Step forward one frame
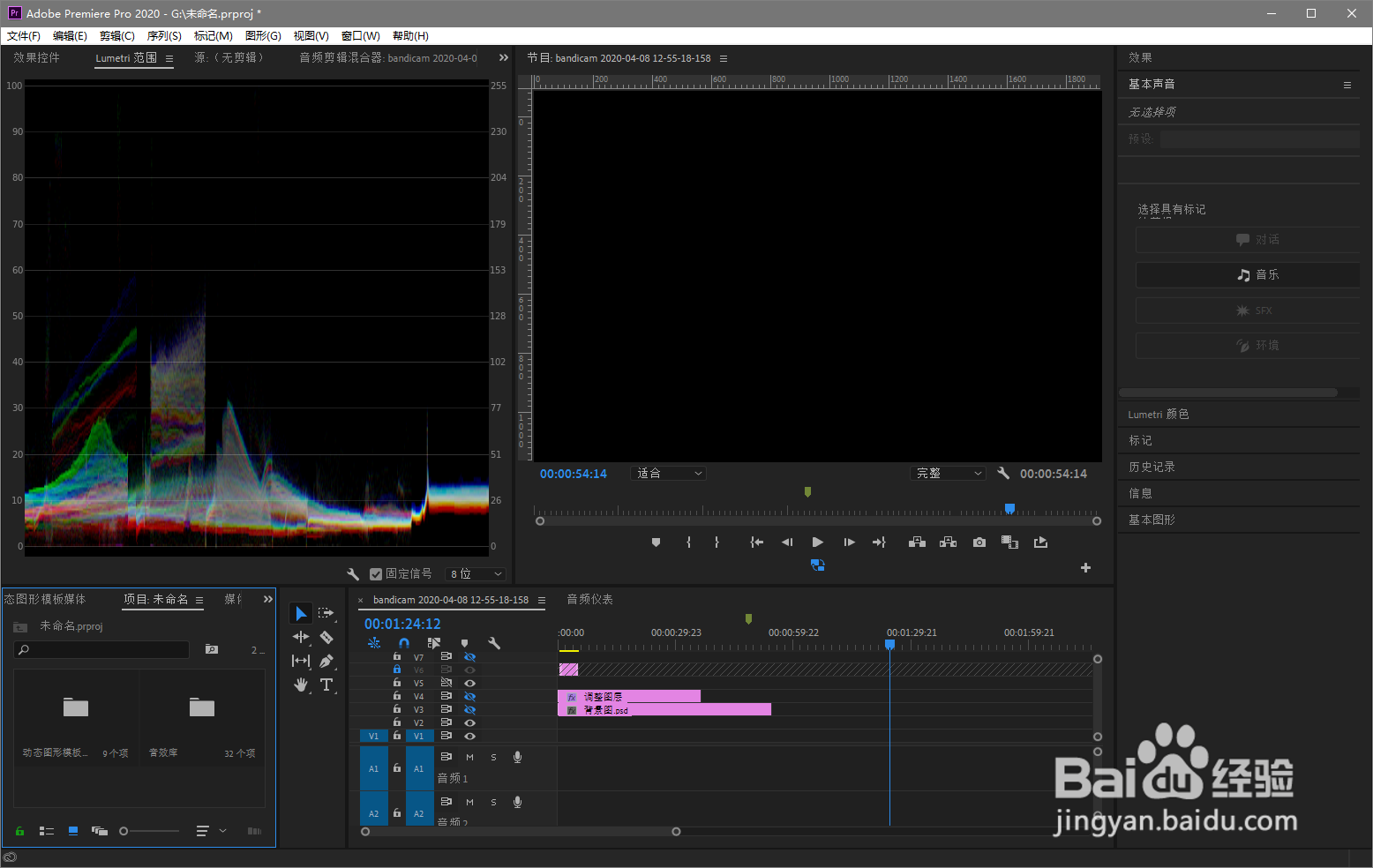Viewport: 1373px width, 868px height. (x=849, y=542)
